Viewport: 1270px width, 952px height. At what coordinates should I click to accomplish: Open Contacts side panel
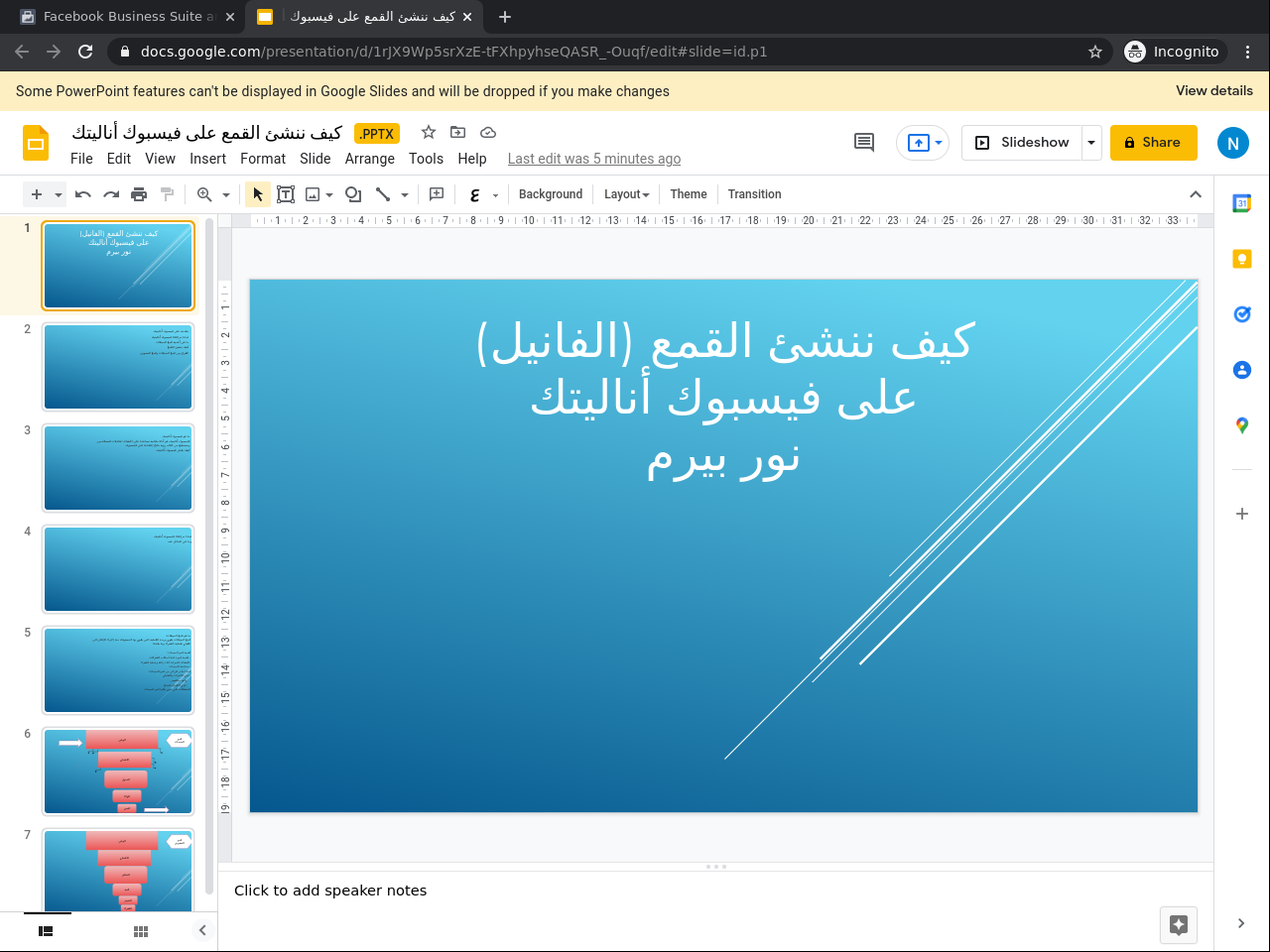[1242, 370]
